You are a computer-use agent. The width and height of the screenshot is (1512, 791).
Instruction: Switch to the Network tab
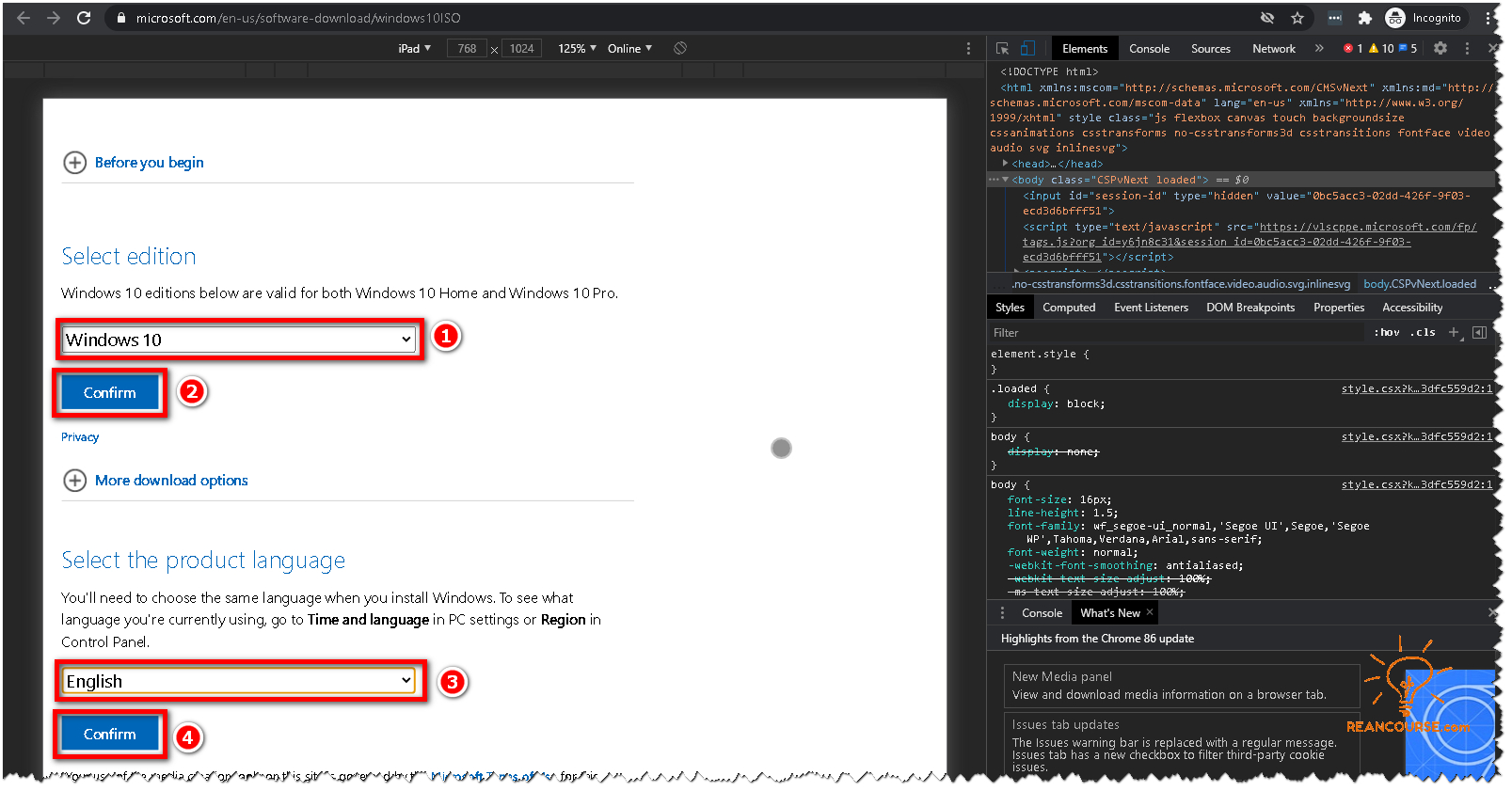1274,48
